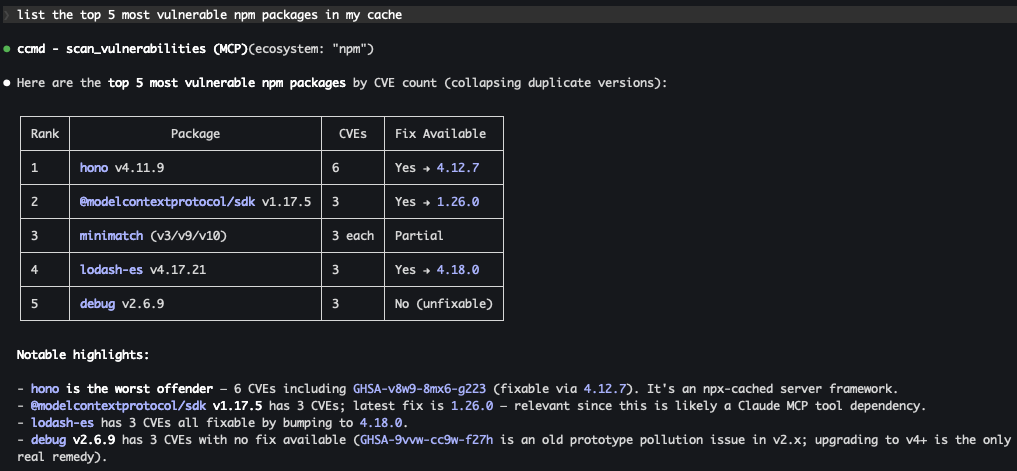The image size is (1017, 471).
Task: Click 'No (unfixable)' cell in debug row
Action: tap(444, 303)
